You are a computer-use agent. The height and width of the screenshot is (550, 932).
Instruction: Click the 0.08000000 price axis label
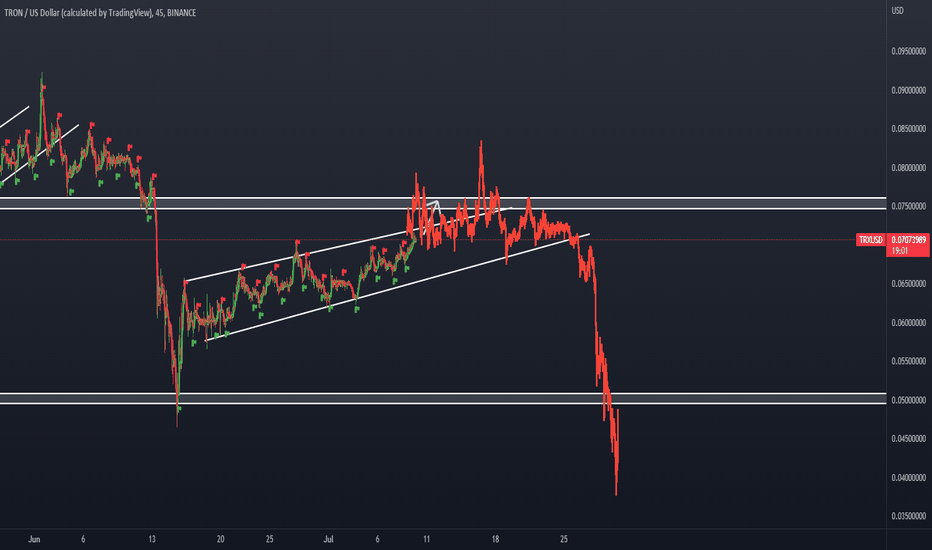click(908, 168)
